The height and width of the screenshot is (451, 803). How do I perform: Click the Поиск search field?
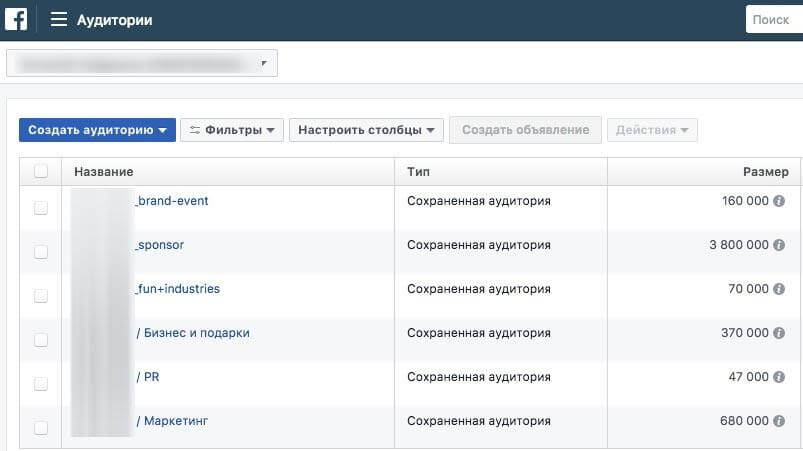773,19
